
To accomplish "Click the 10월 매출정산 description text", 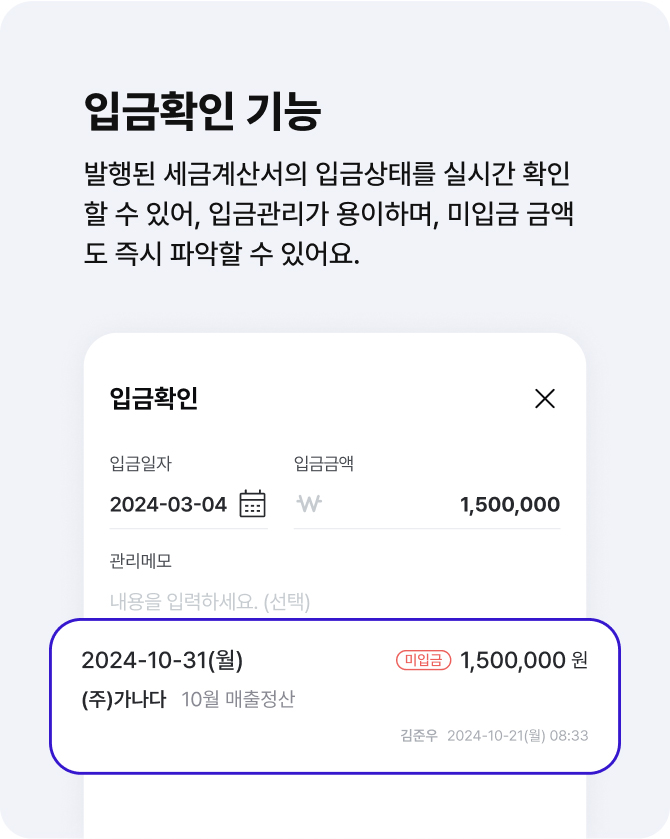I will [x=238, y=699].
